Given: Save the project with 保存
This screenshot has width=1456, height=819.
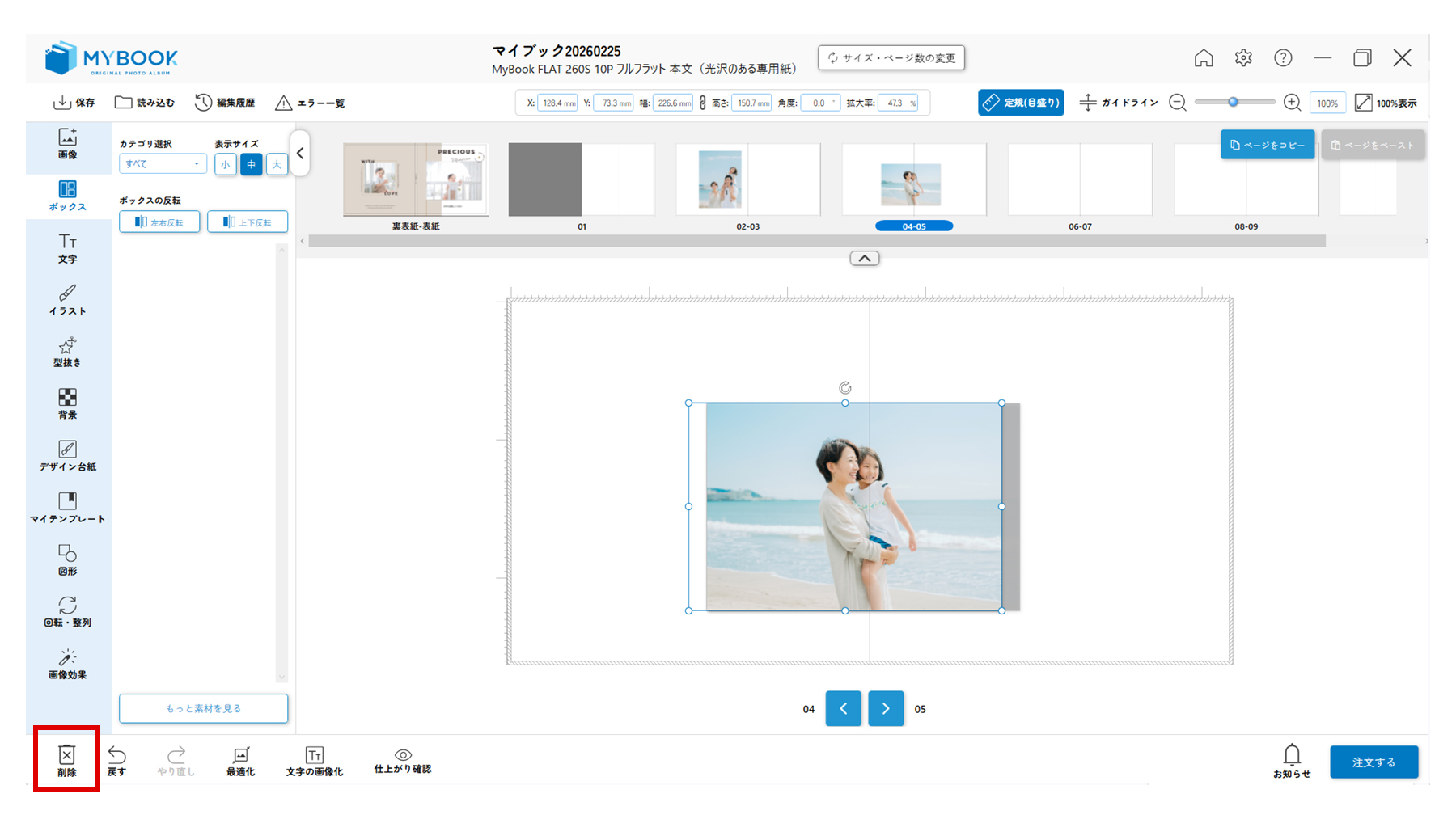Looking at the screenshot, I should (74, 103).
